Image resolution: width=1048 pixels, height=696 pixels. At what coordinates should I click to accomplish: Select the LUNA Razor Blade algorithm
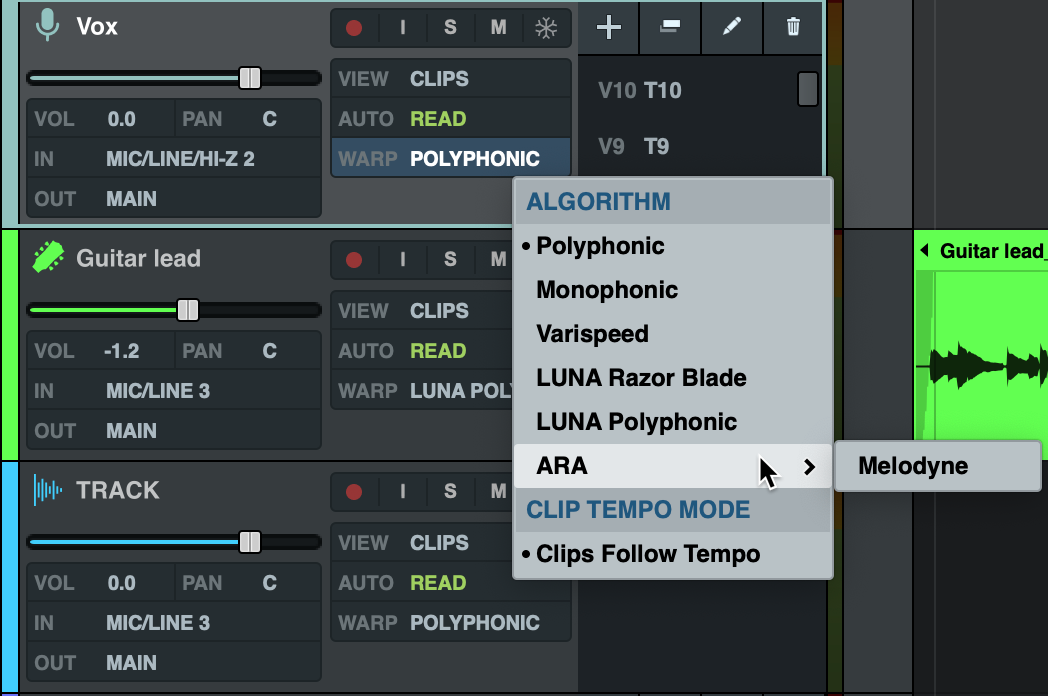click(641, 377)
